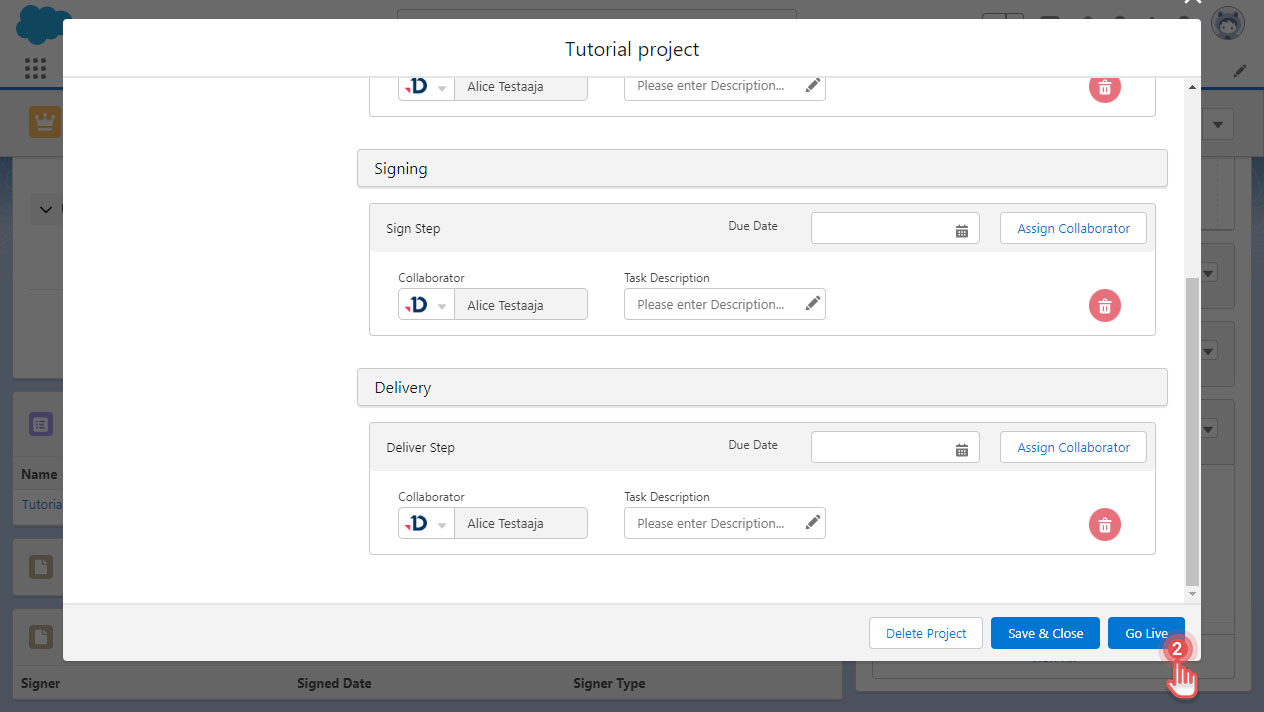The width and height of the screenshot is (1264, 712).
Task: Click Delete Project button
Action: point(926,633)
